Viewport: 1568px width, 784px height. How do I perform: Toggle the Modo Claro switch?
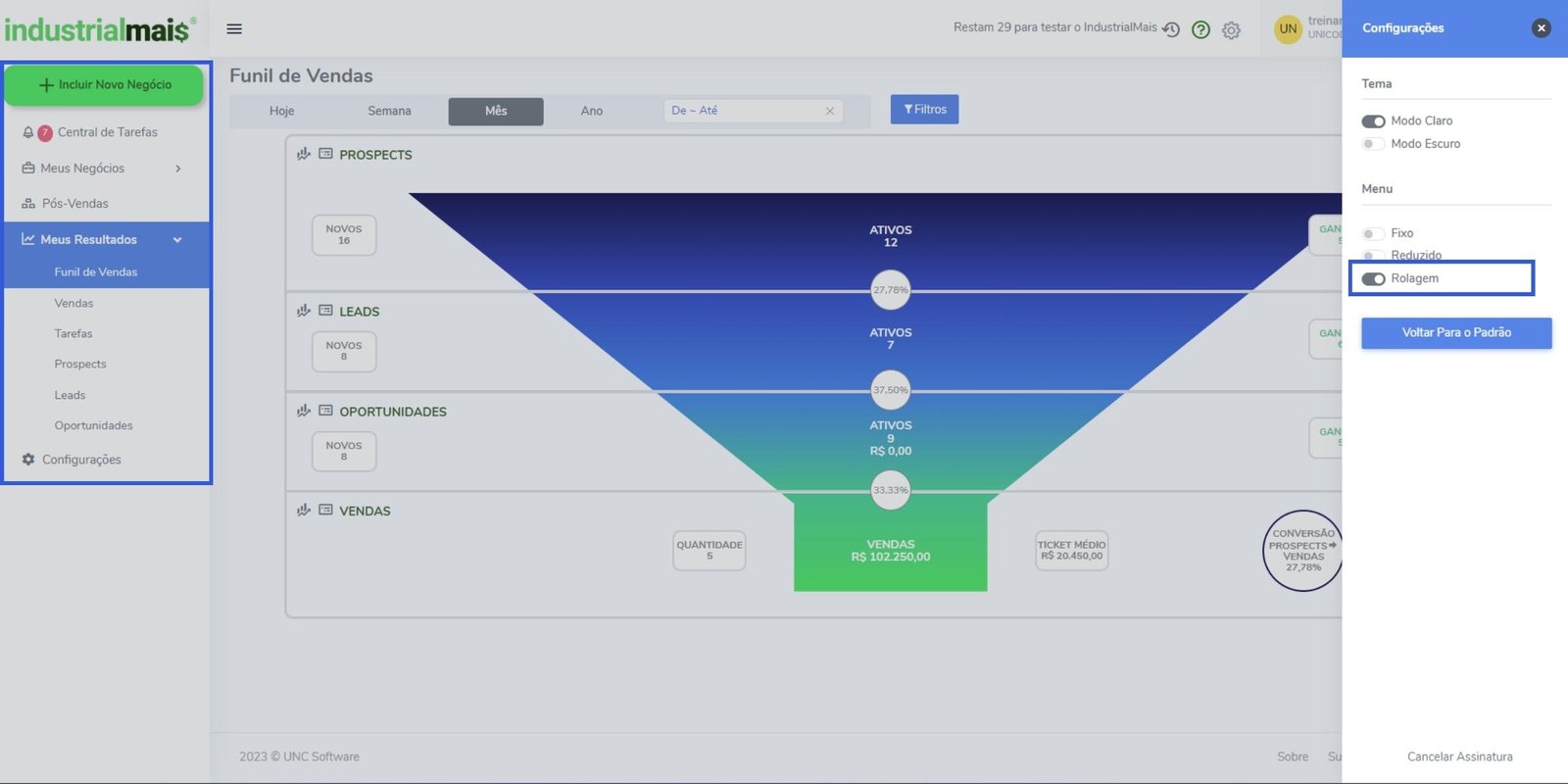coord(1373,122)
